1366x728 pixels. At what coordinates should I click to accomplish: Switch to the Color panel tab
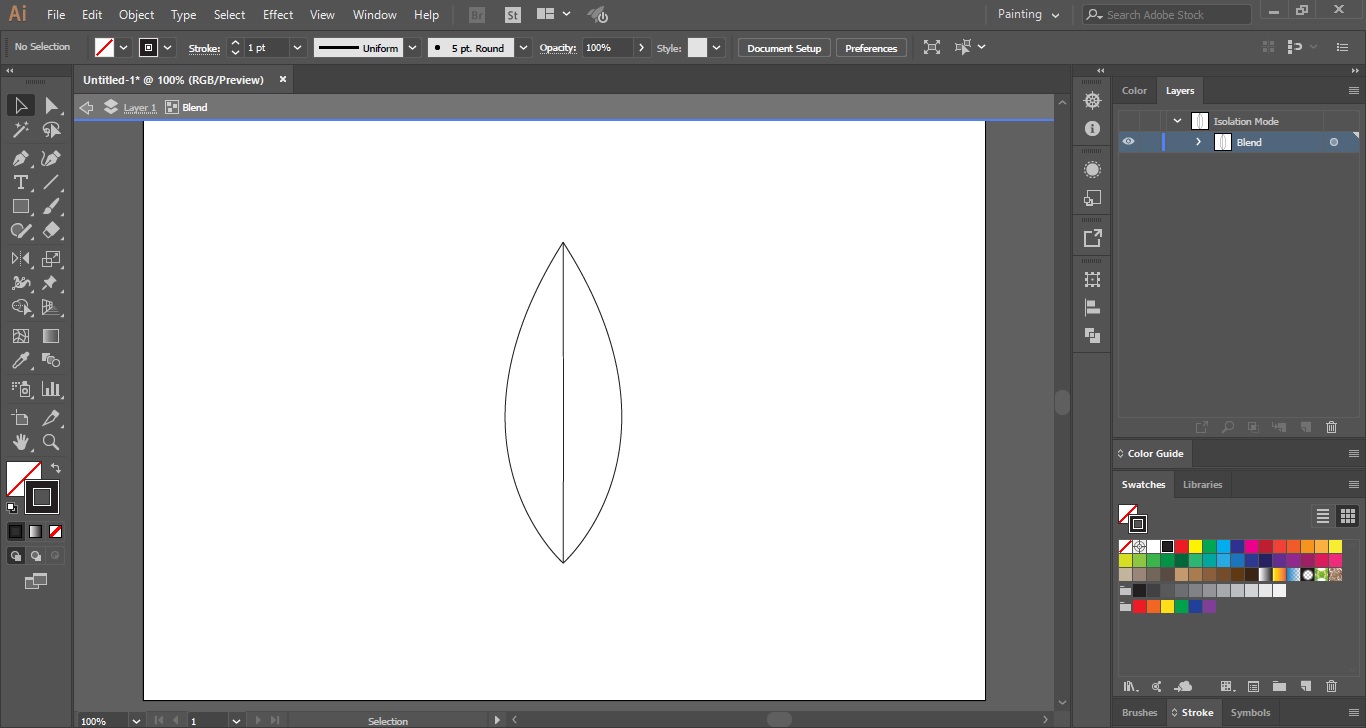[x=1134, y=90]
